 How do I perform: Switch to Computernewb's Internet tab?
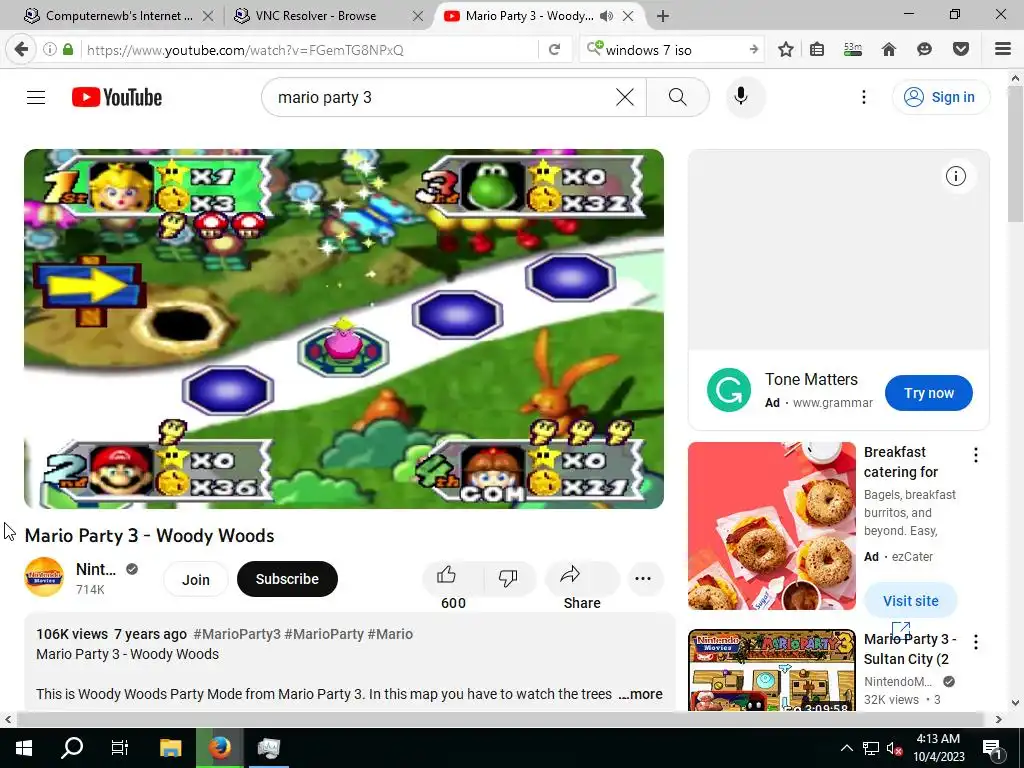[x=119, y=16]
